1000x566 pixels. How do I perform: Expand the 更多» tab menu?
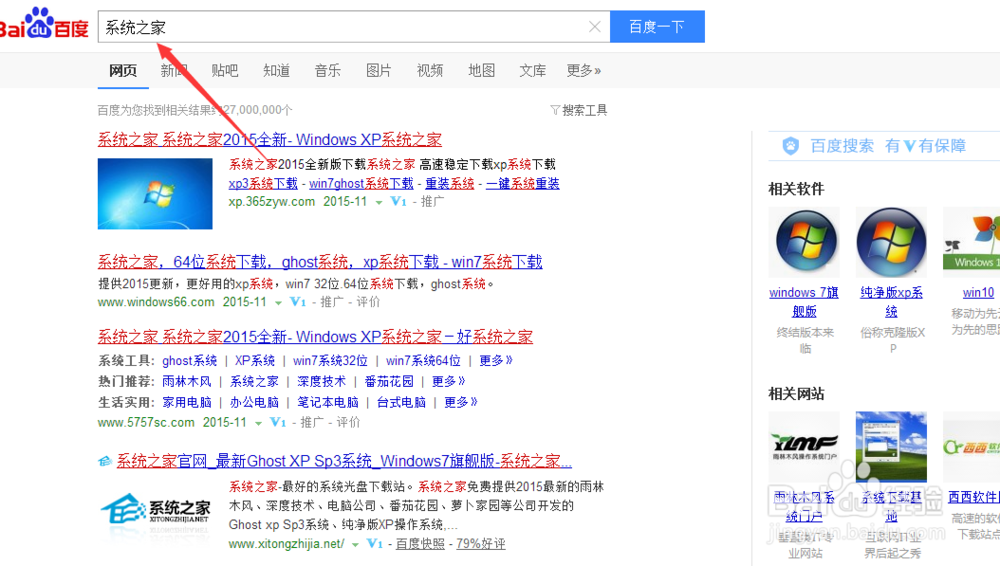[x=584, y=70]
